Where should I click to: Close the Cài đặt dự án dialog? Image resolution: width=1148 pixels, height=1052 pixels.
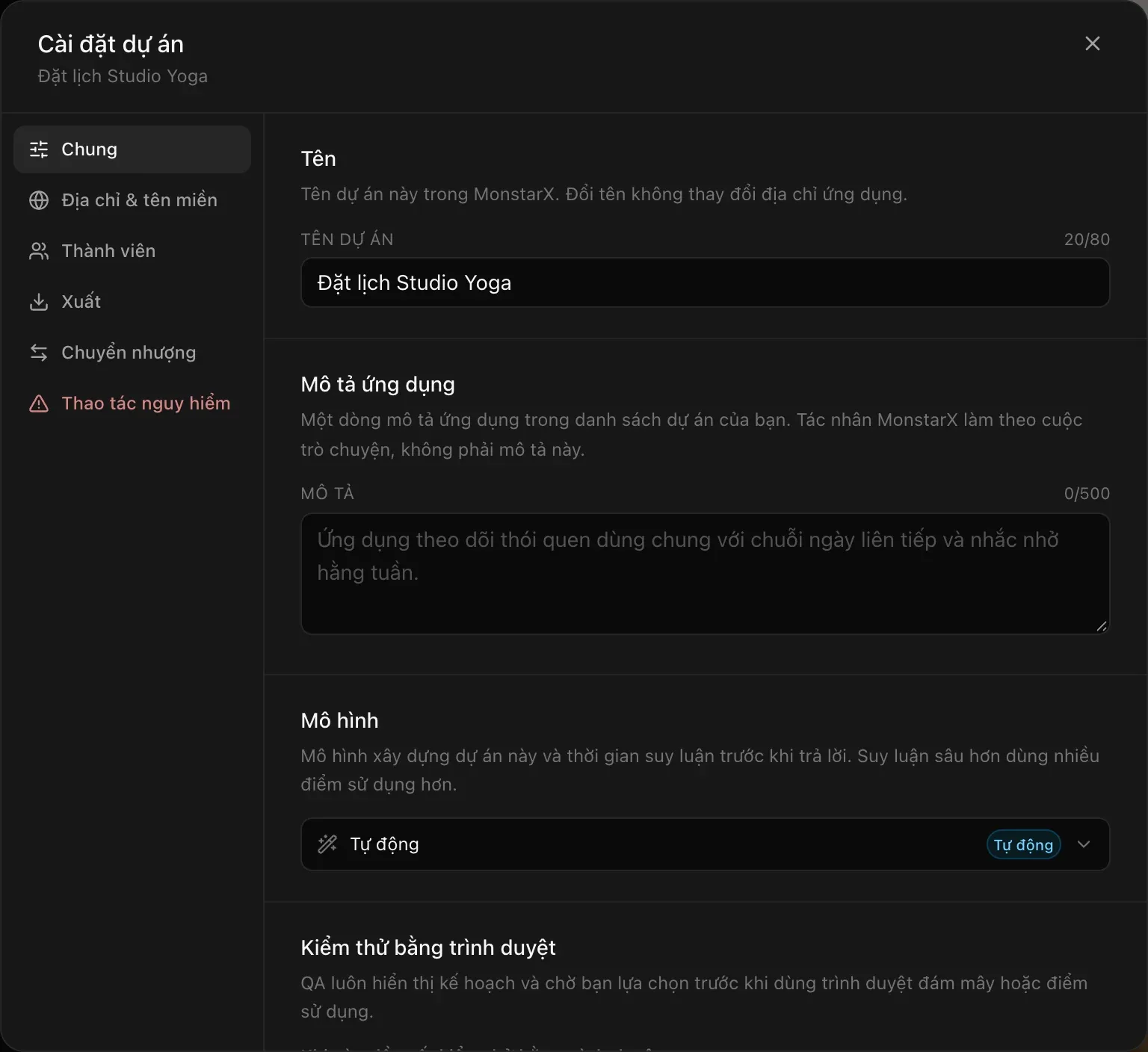pyautogui.click(x=1093, y=43)
